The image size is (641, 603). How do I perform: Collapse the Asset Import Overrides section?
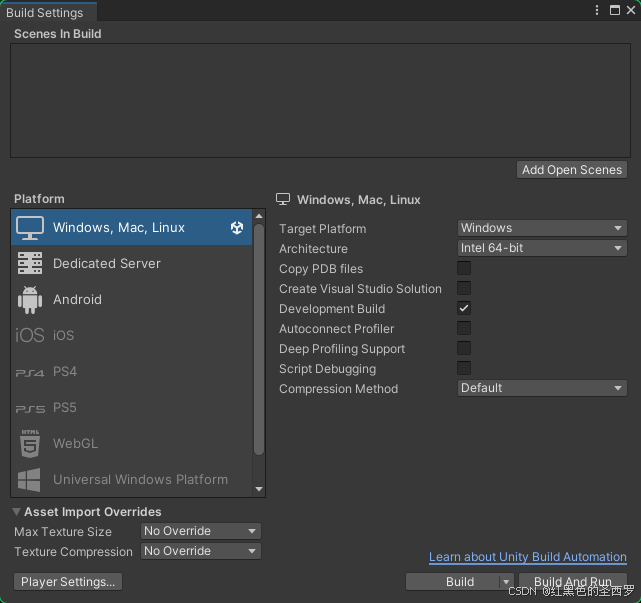pyautogui.click(x=16, y=511)
